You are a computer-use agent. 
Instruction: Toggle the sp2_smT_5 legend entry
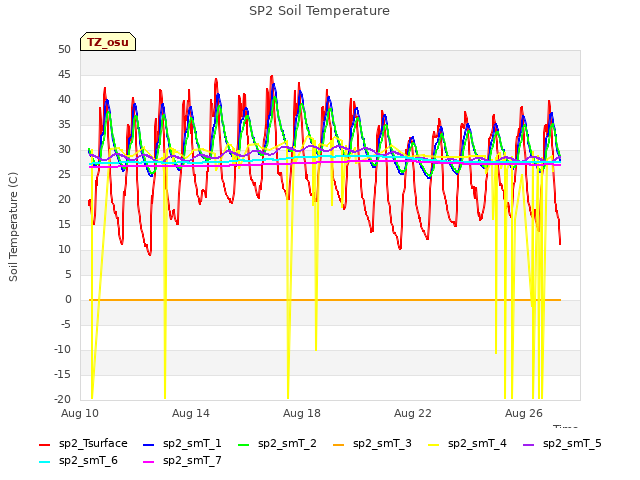[562, 444]
